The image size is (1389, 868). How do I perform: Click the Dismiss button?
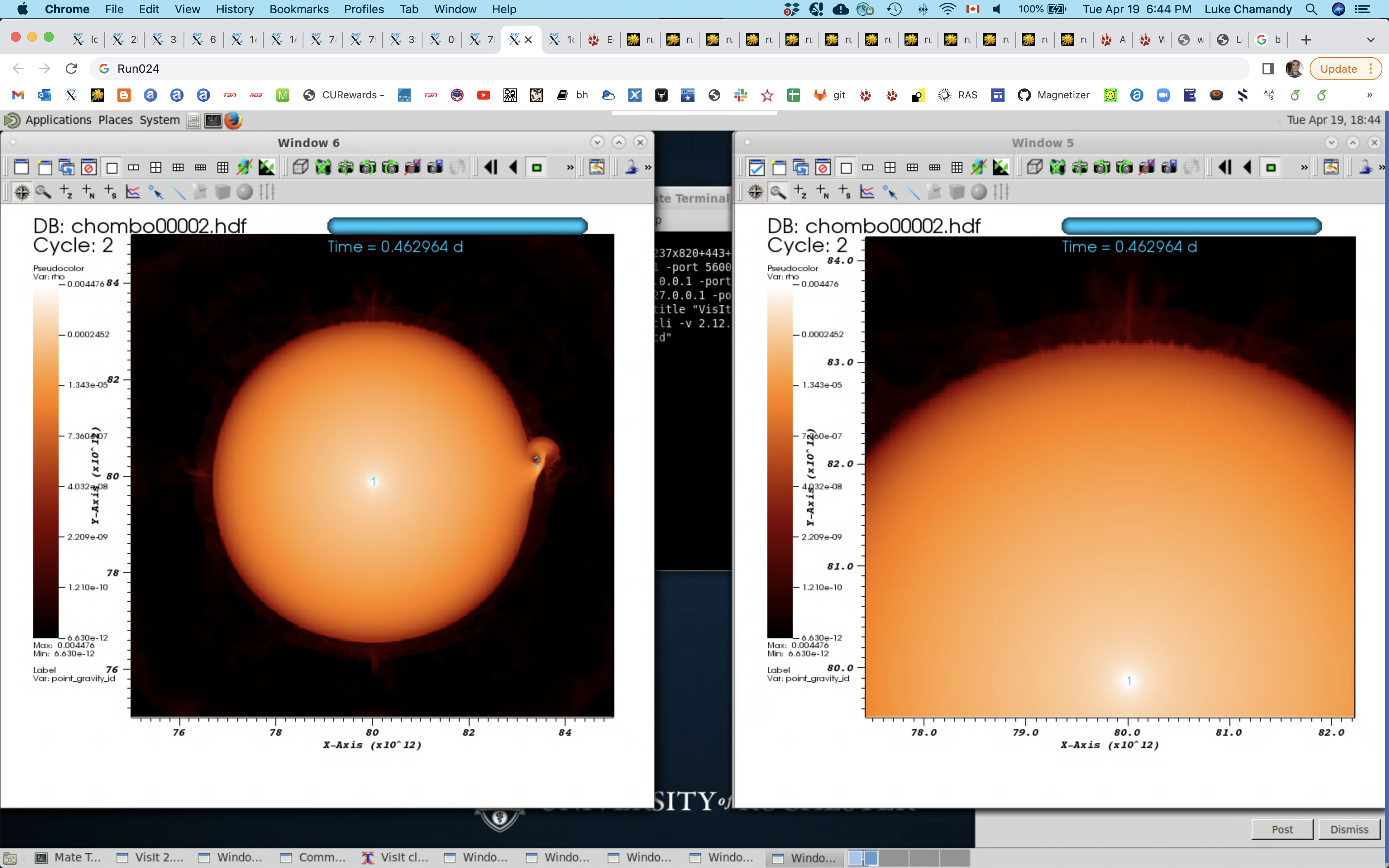click(x=1349, y=829)
